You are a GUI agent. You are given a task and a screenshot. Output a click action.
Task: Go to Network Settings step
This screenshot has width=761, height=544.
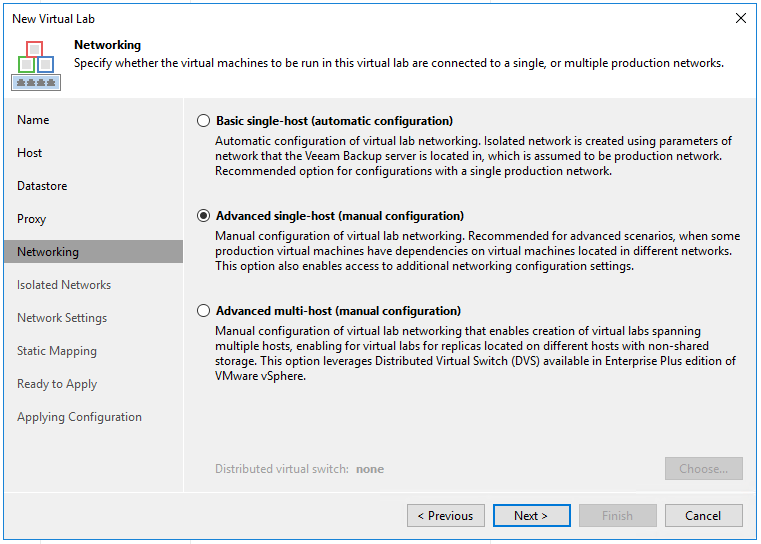point(62,318)
